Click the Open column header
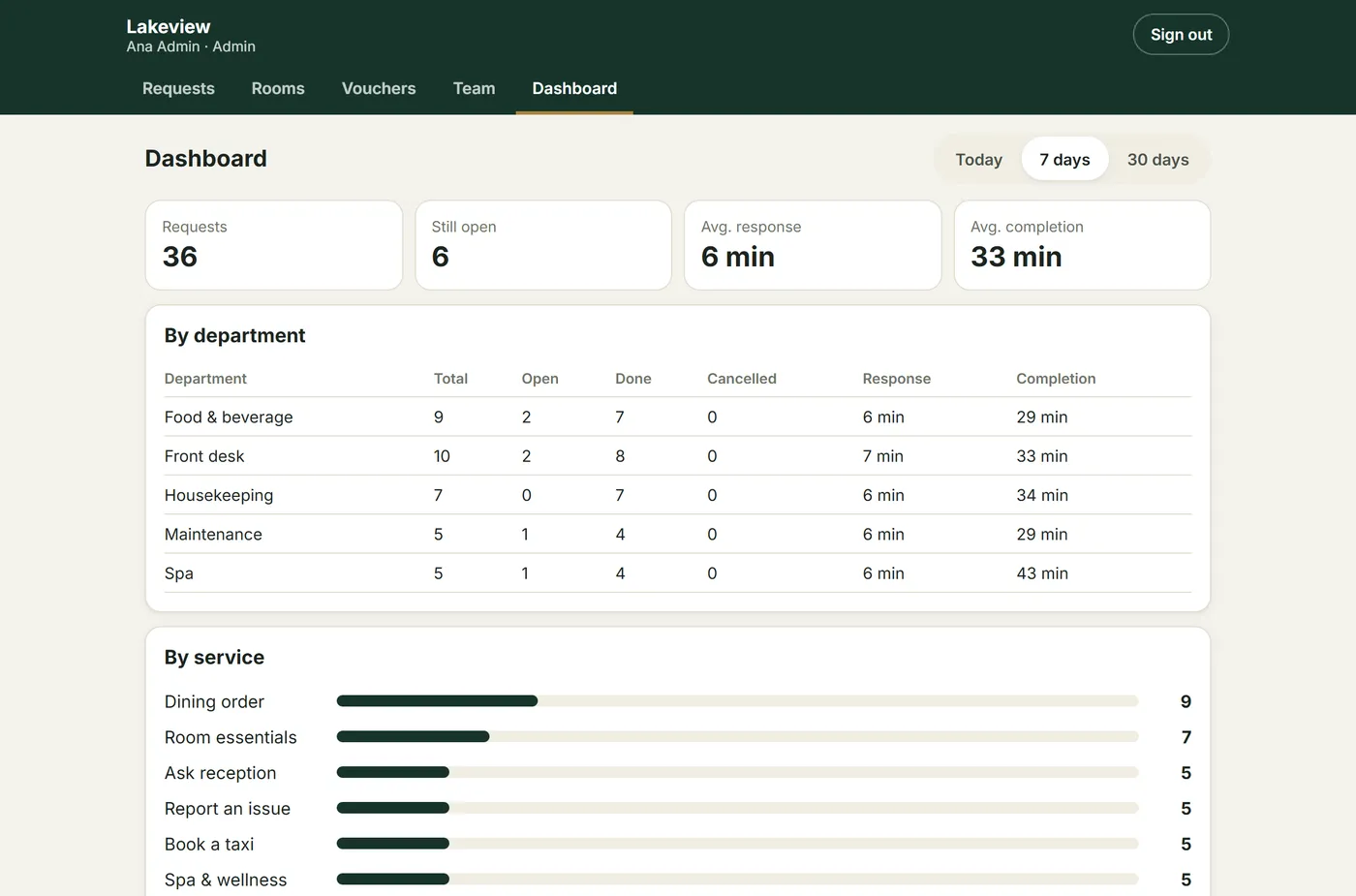The width and height of the screenshot is (1356, 896). click(539, 379)
